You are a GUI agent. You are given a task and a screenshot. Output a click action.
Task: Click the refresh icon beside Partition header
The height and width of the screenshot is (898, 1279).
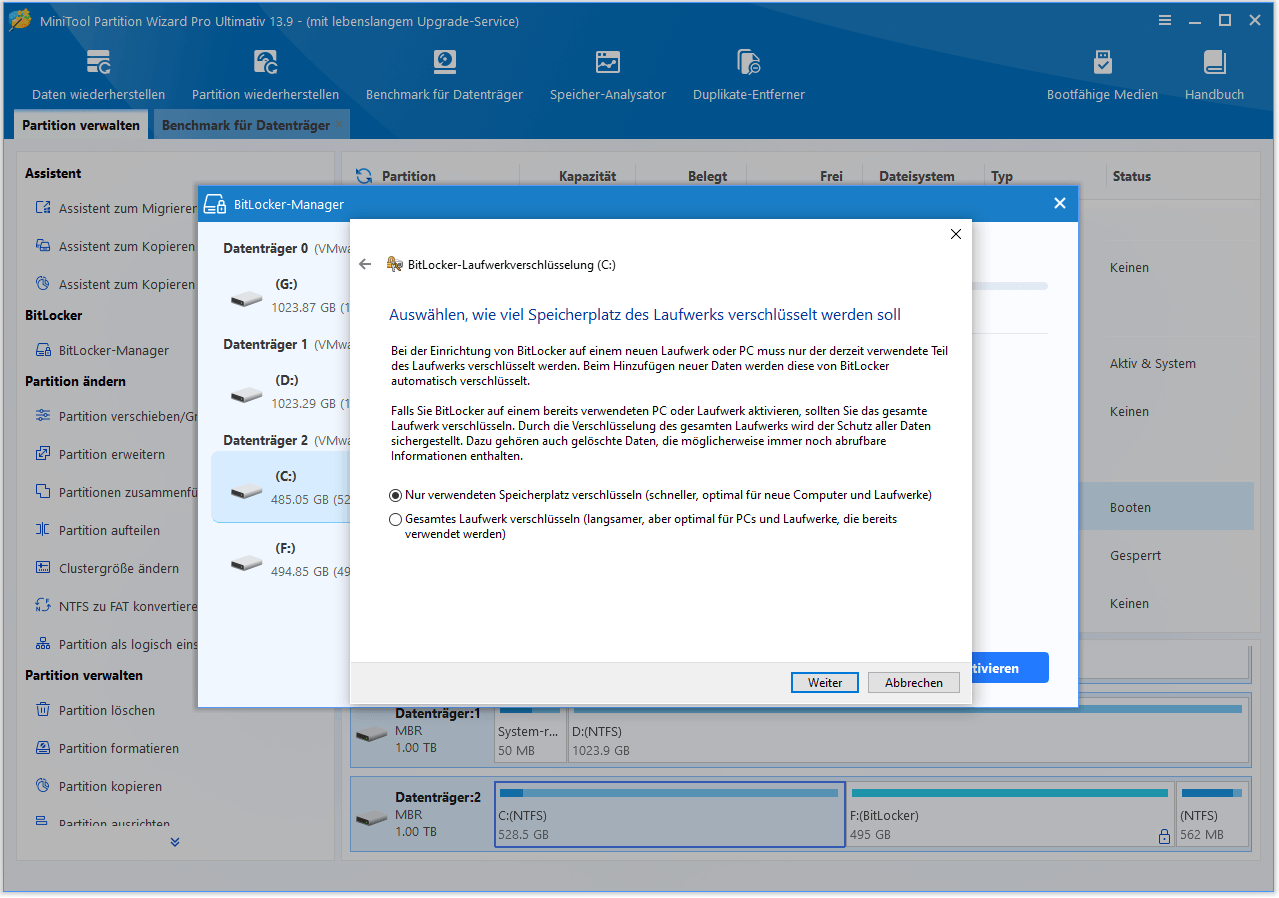pyautogui.click(x=364, y=176)
